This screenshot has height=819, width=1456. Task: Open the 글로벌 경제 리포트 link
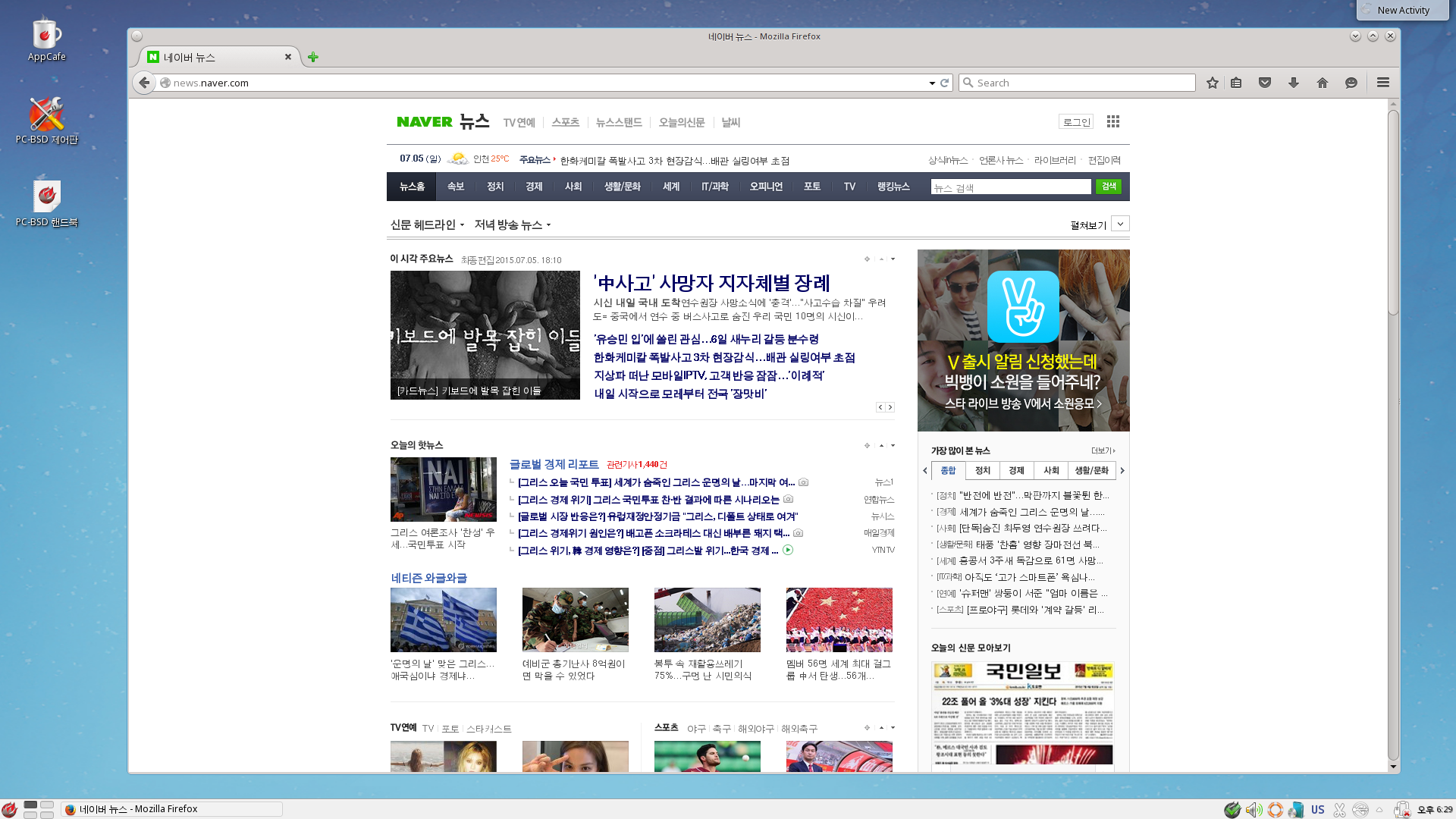pos(554,464)
